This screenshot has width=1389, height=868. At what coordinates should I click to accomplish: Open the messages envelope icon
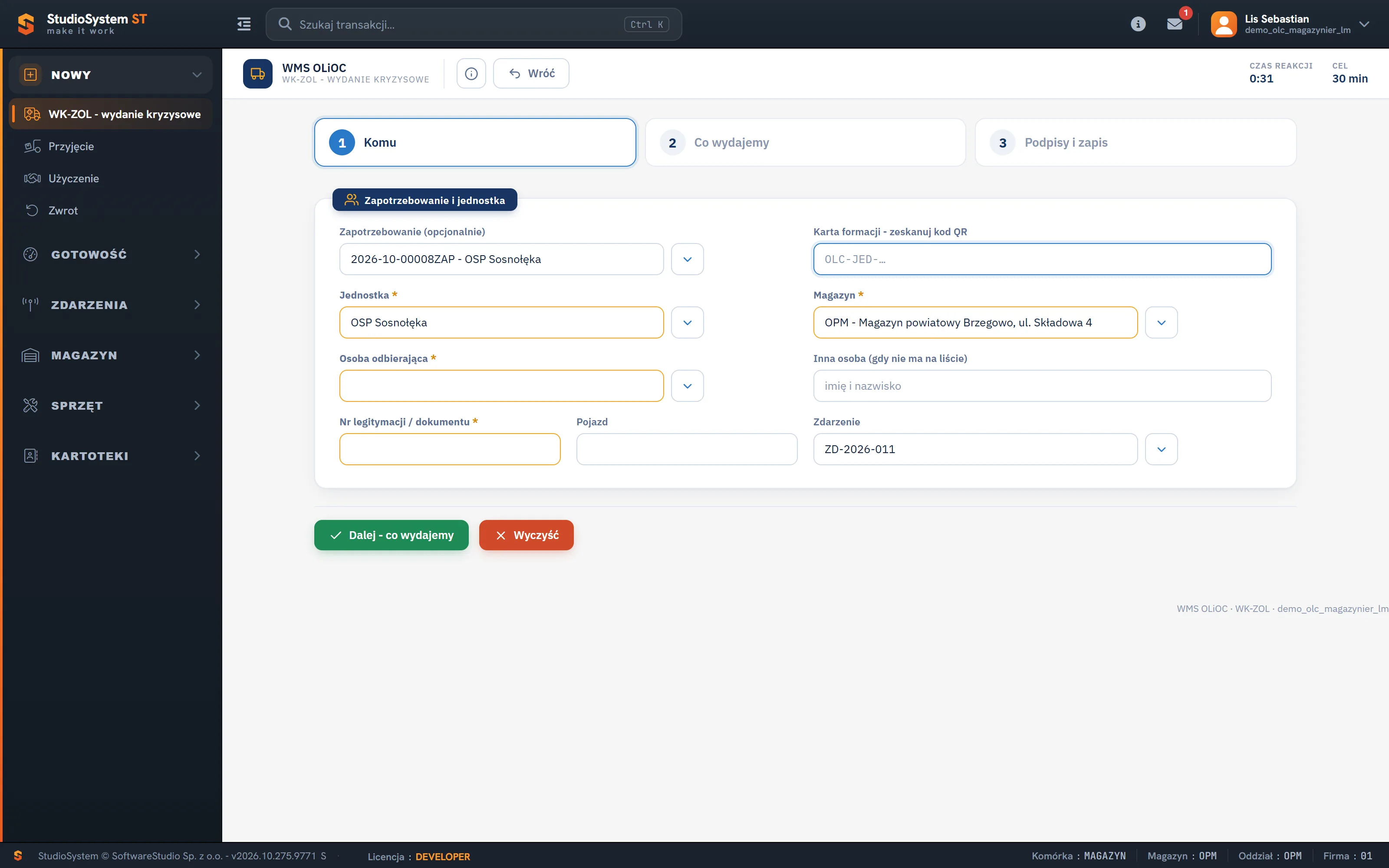(x=1175, y=24)
